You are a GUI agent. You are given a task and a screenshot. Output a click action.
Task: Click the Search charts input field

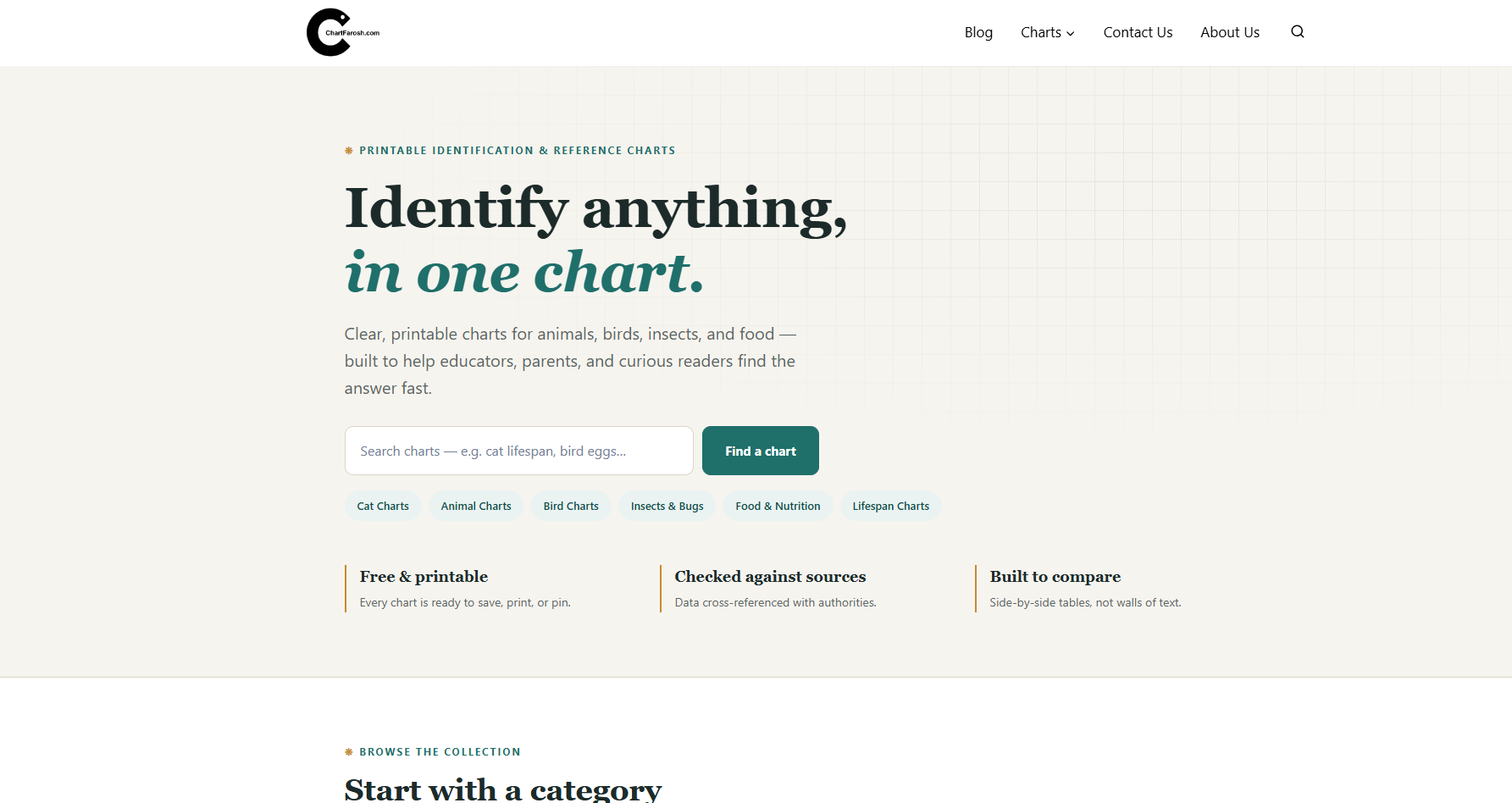tap(519, 451)
